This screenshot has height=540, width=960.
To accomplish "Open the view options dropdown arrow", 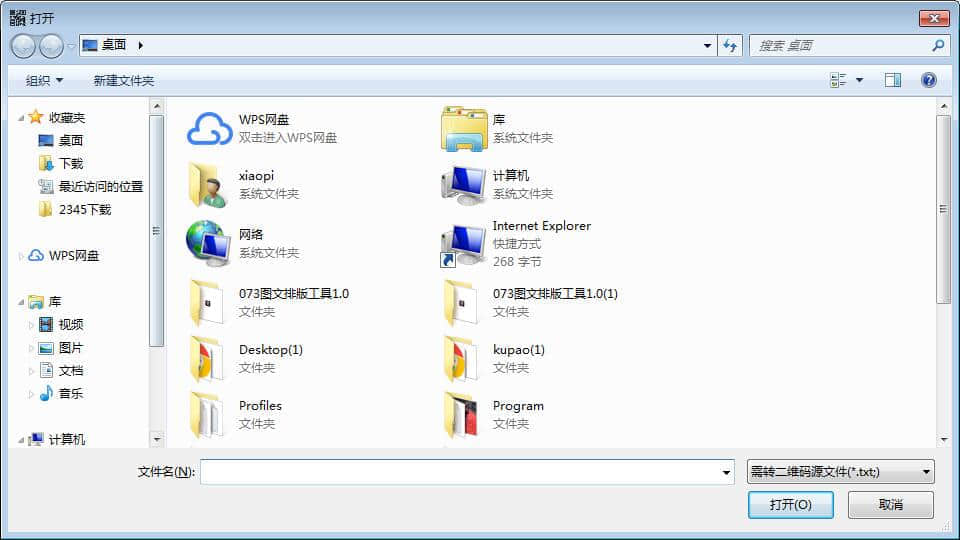I will tap(859, 80).
